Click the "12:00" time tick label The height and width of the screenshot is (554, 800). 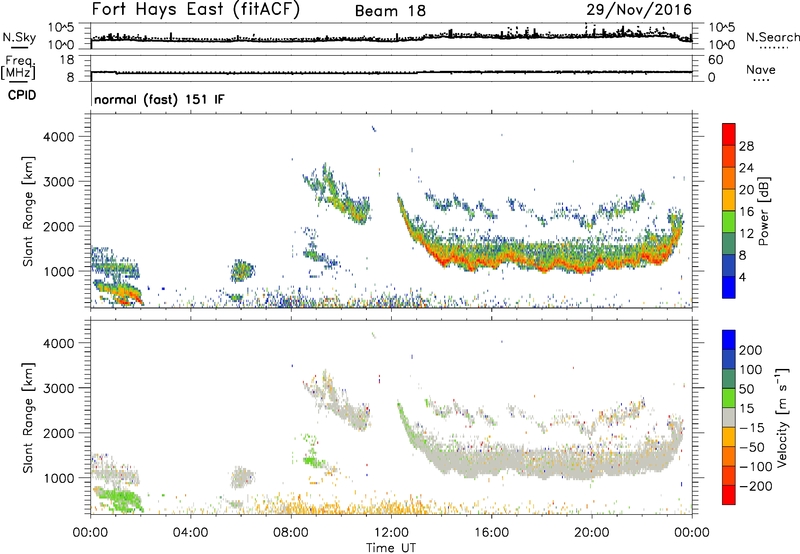click(x=391, y=533)
